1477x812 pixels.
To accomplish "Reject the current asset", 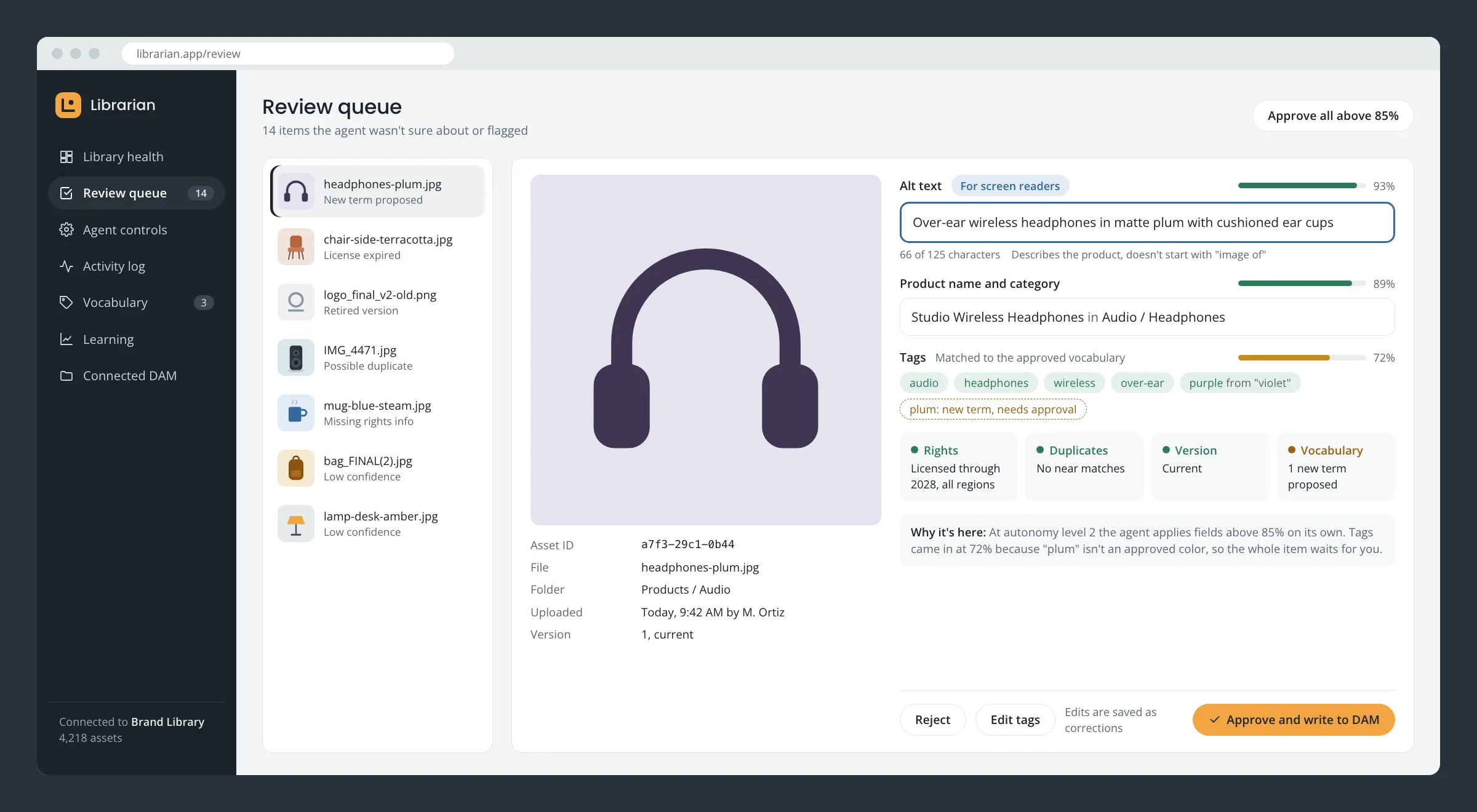I will point(932,720).
